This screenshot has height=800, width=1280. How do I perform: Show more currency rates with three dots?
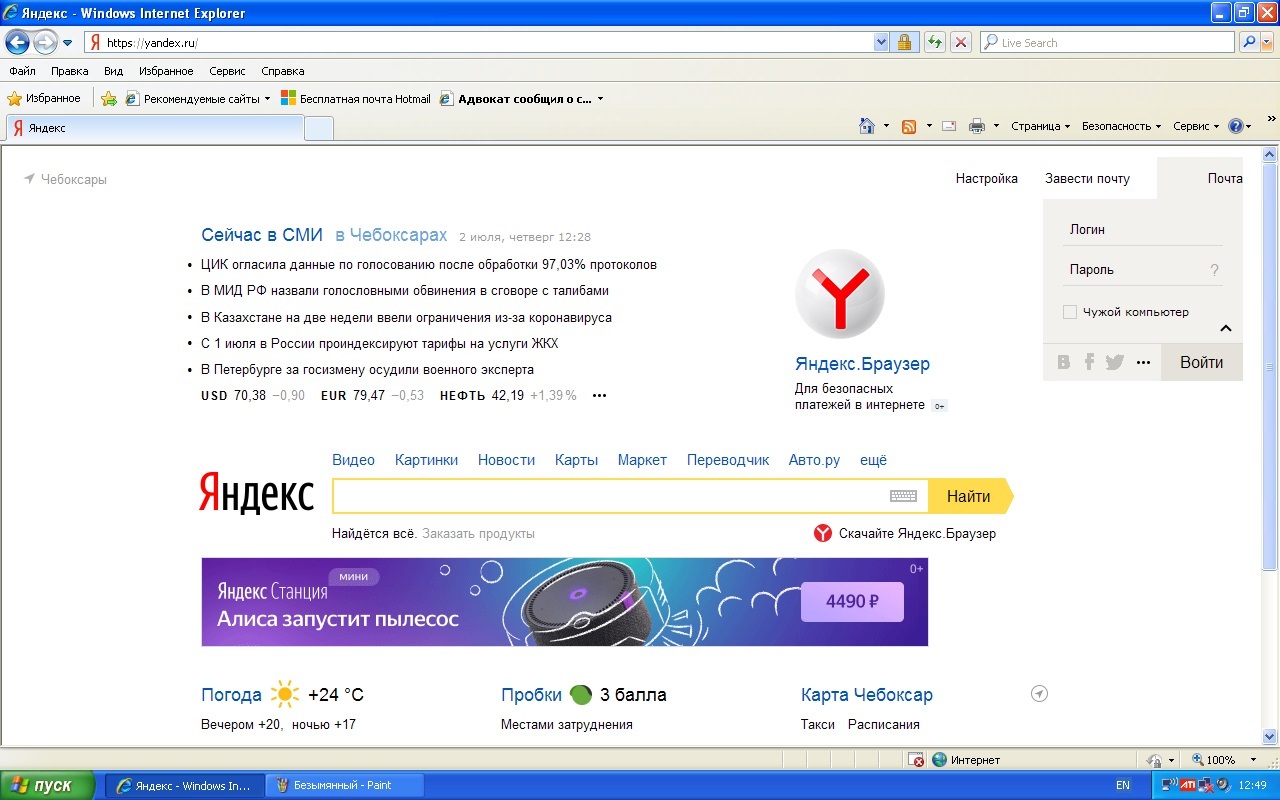coord(599,396)
